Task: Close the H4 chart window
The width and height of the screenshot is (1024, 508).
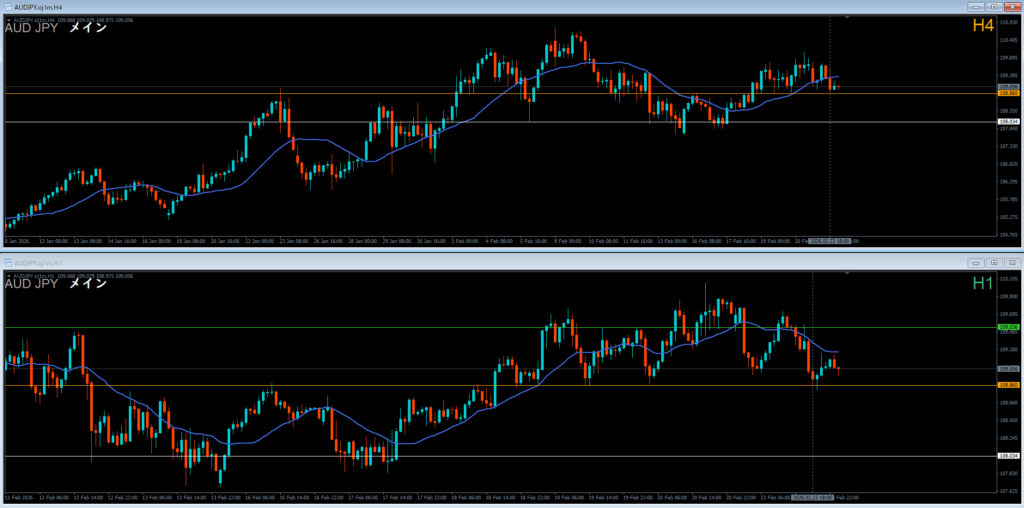Action: tap(1012, 7)
